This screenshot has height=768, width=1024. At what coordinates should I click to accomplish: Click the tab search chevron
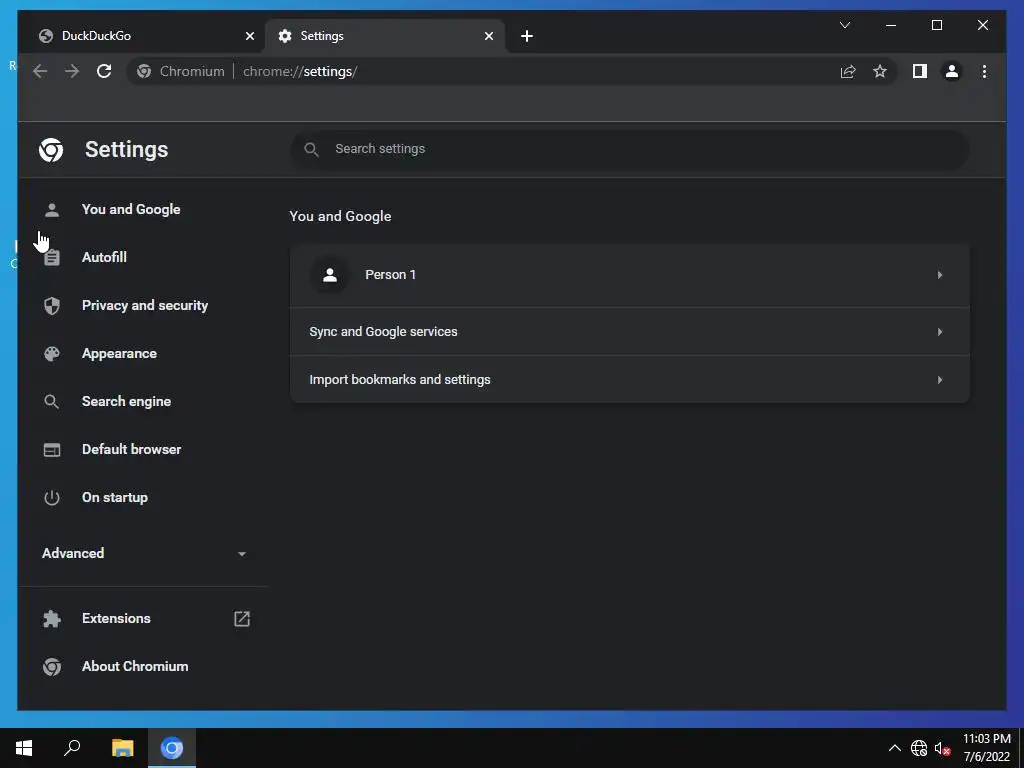(844, 25)
